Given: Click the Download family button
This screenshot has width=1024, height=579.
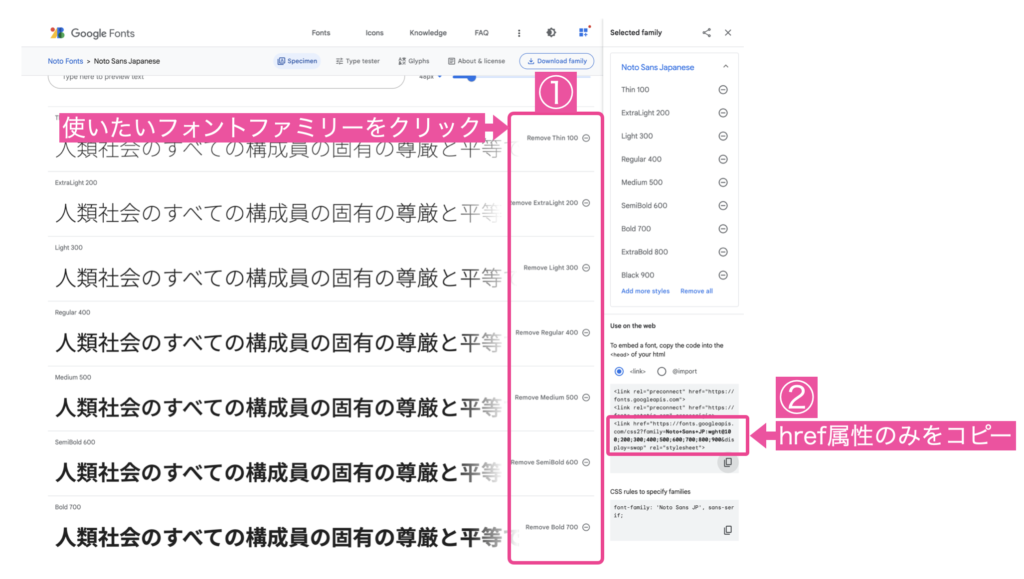Looking at the screenshot, I should pos(556,61).
